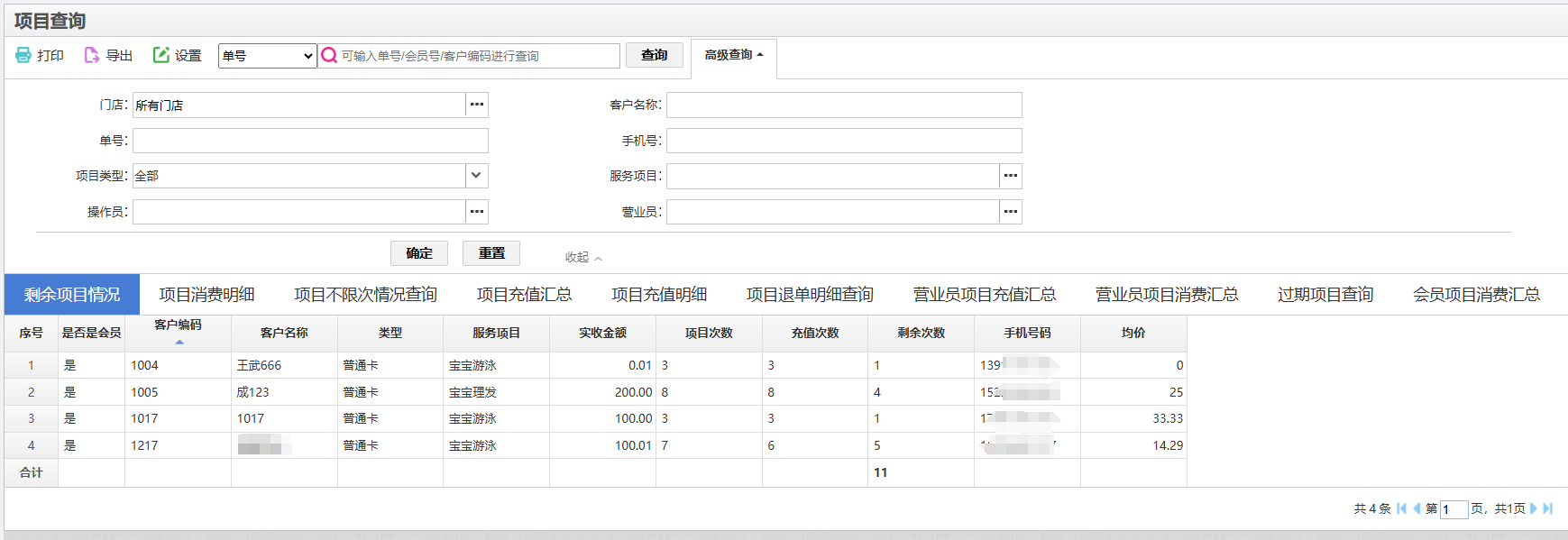Expand the 项目类型 dropdown
The image size is (1568, 540).
click(477, 176)
